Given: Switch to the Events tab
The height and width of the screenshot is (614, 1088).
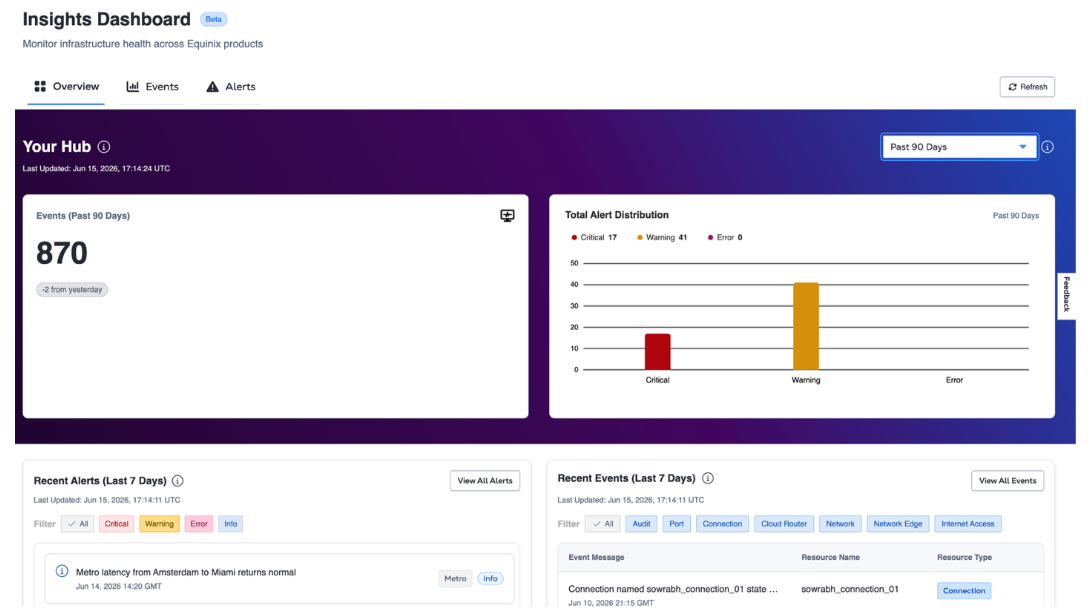Looking at the screenshot, I should 152,87.
